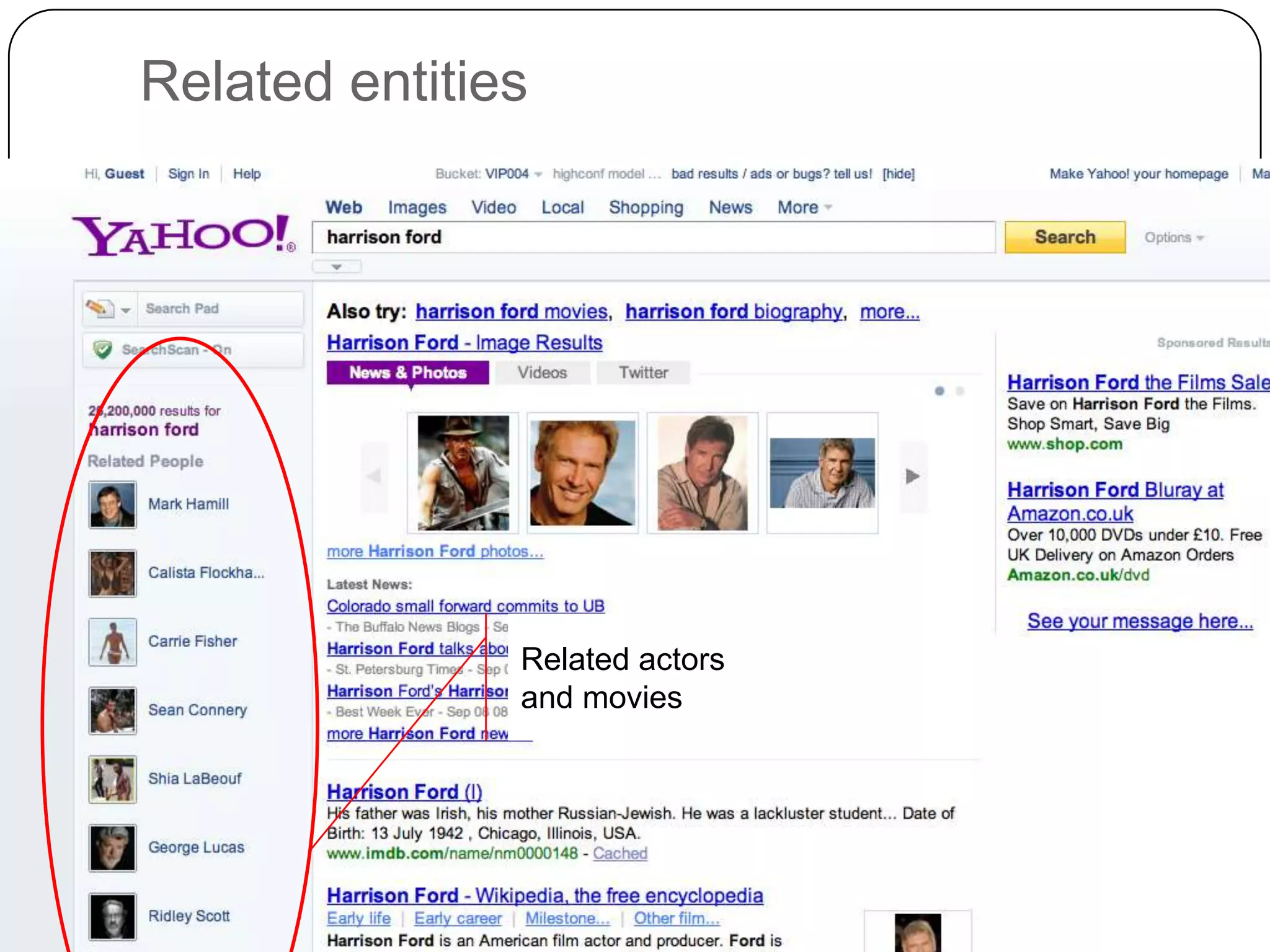Open Harrison Ford - Image Results link

tap(464, 342)
